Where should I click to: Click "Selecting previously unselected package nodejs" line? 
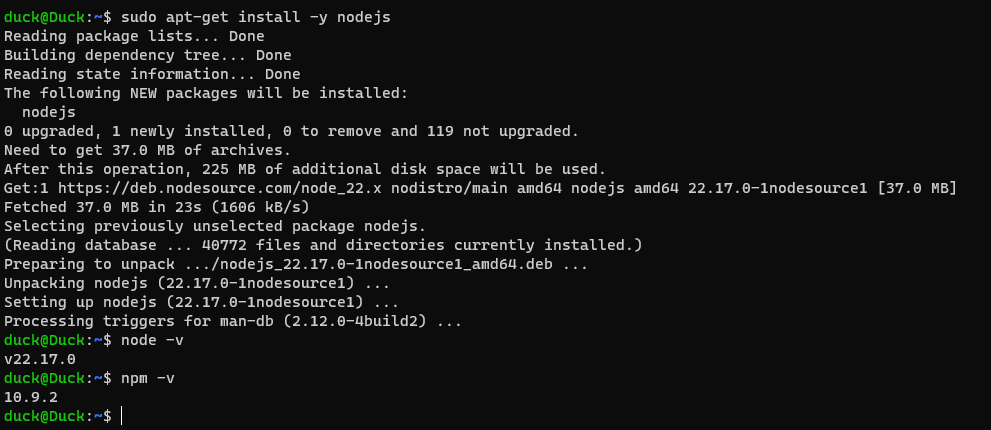pos(215,226)
